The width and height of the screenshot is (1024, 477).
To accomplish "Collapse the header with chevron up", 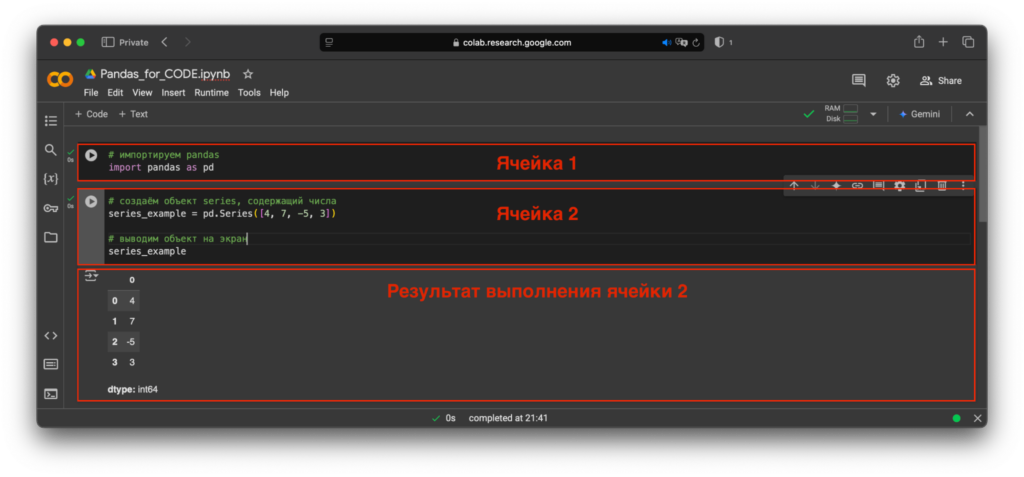I will tap(970, 114).
